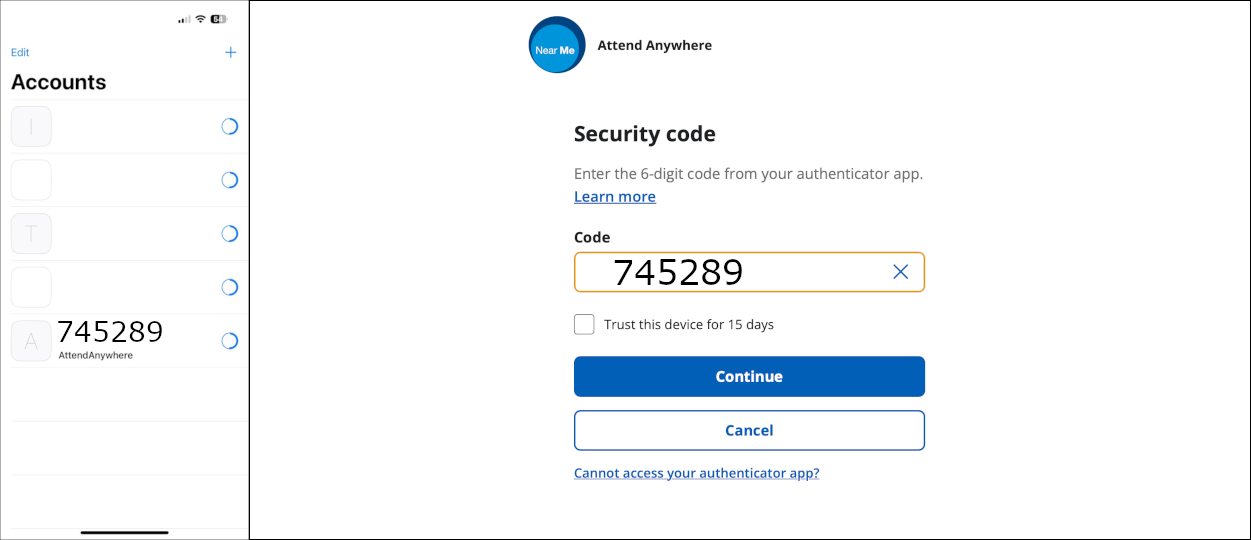Enable Trust this device for 15 days
This screenshot has width=1251, height=540.
pos(584,324)
